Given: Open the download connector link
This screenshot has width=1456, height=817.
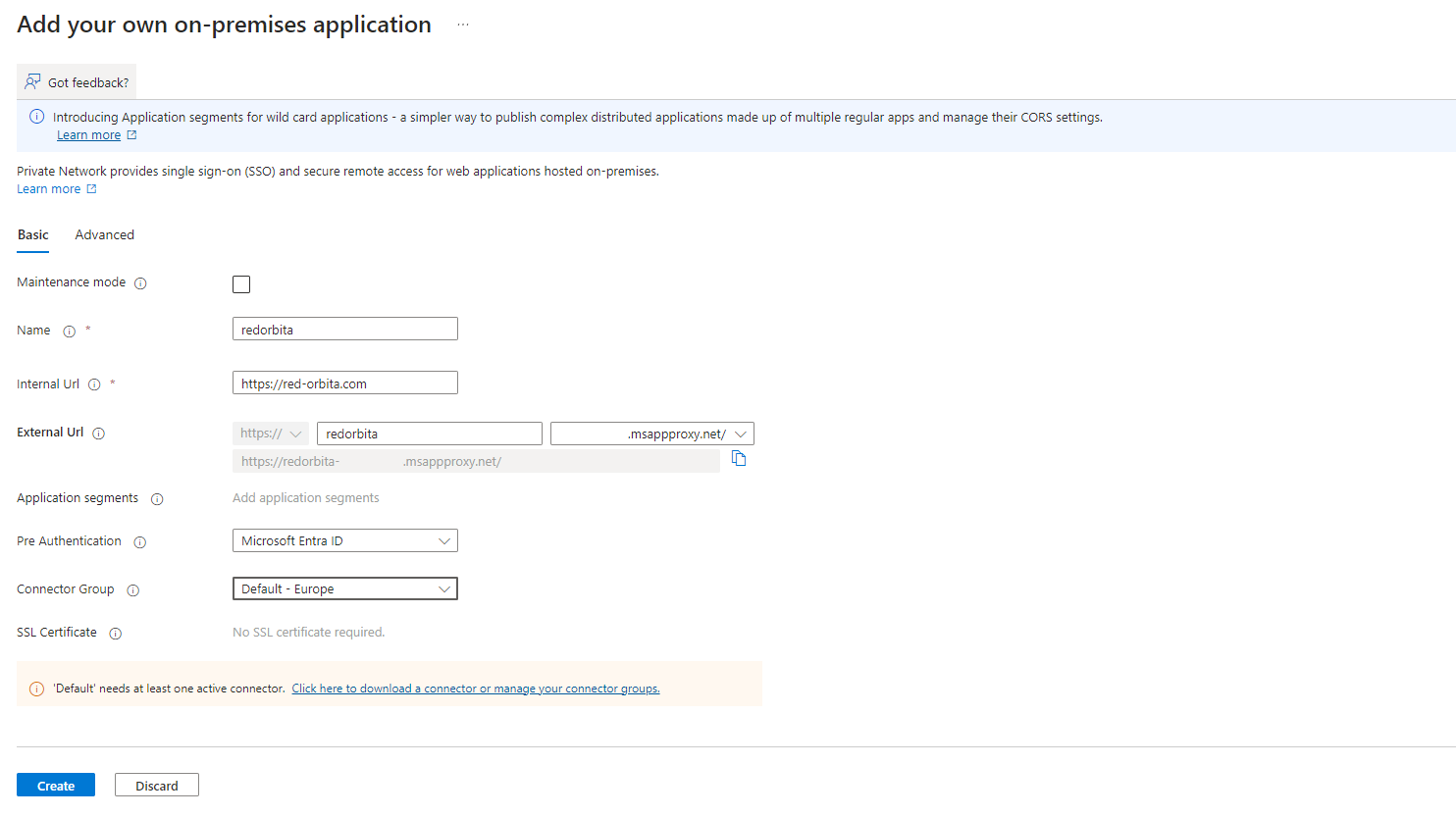Looking at the screenshot, I should 475,689.
